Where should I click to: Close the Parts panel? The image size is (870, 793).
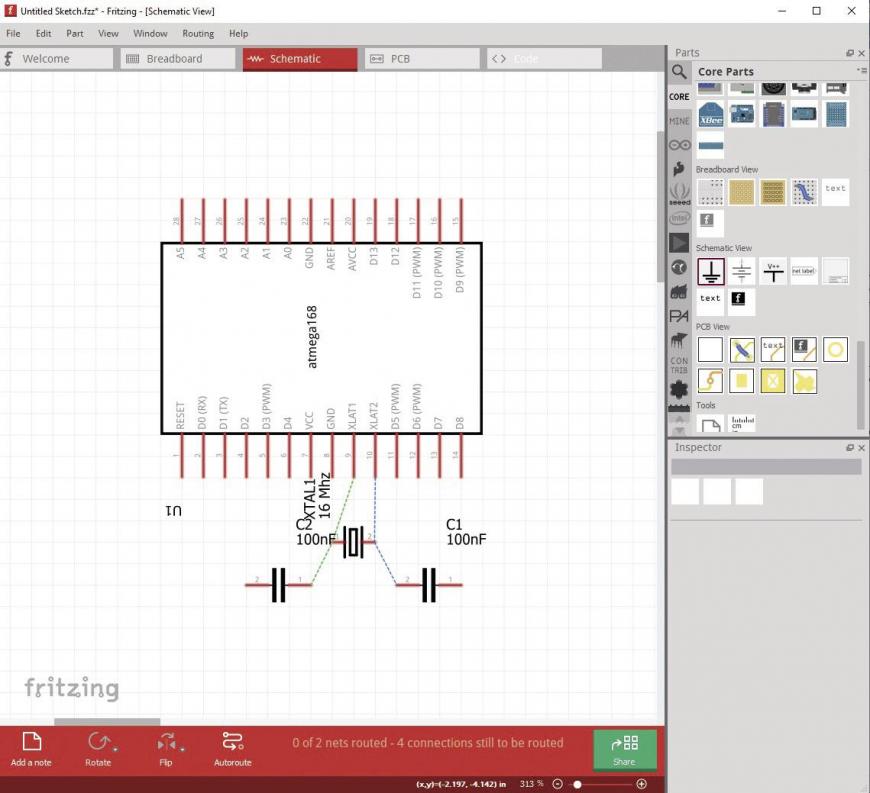point(862,53)
